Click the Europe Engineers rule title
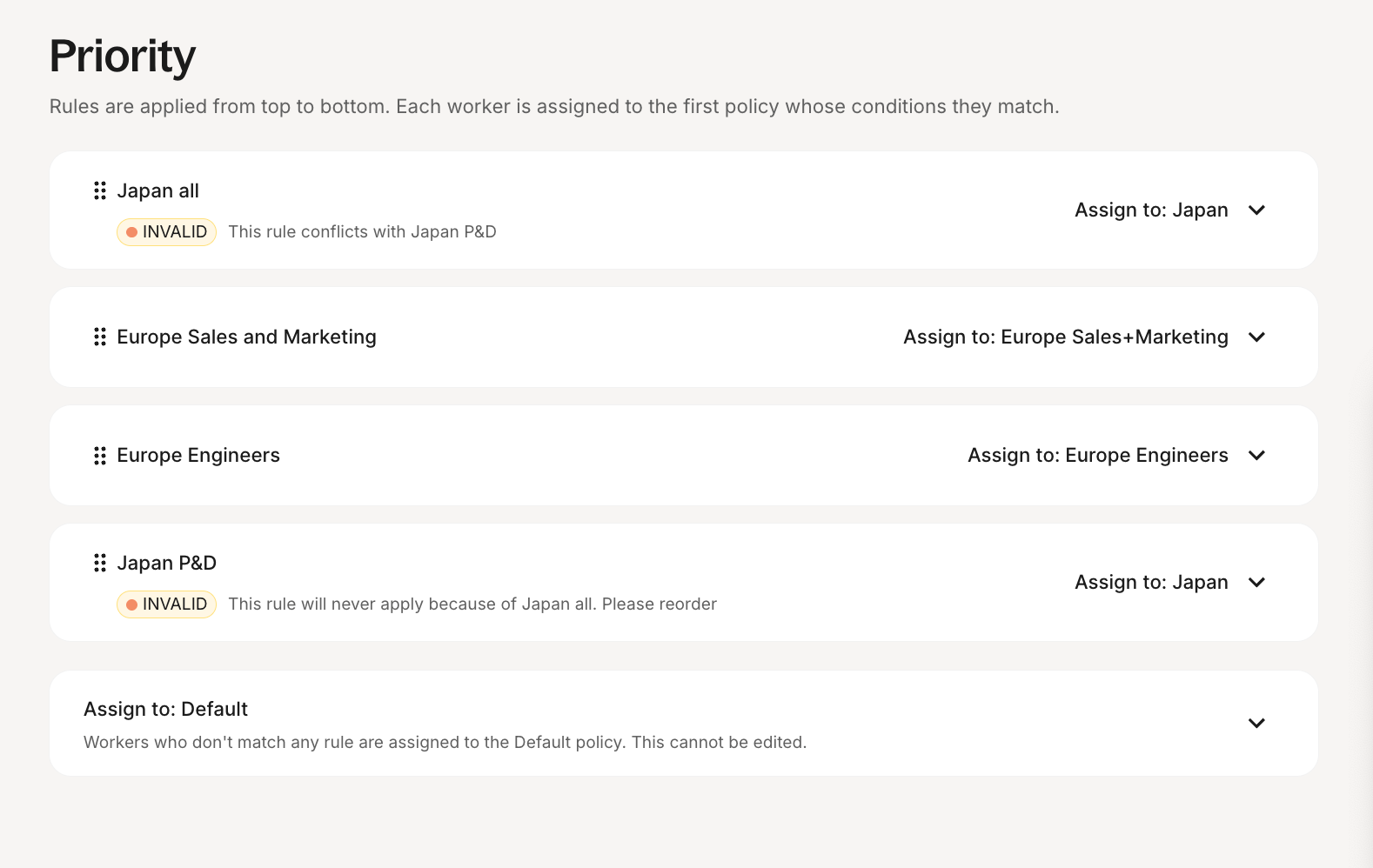Screen dimensions: 1373x868 198,455
